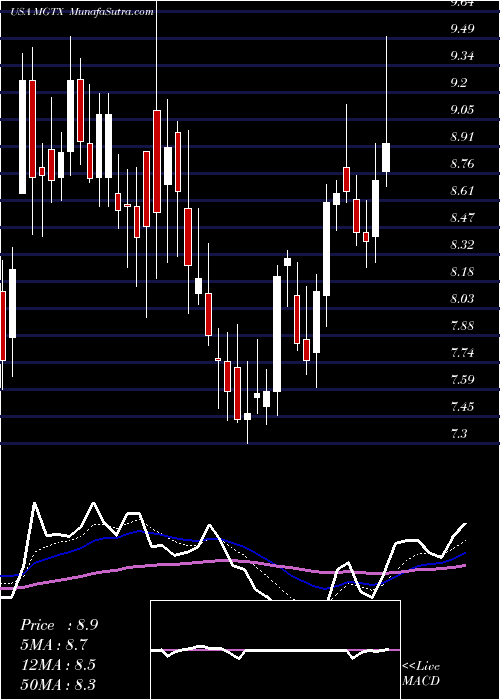Click the '50MA : 8.3' readout
Viewport: 500px width, 700px height.
(x=58, y=684)
